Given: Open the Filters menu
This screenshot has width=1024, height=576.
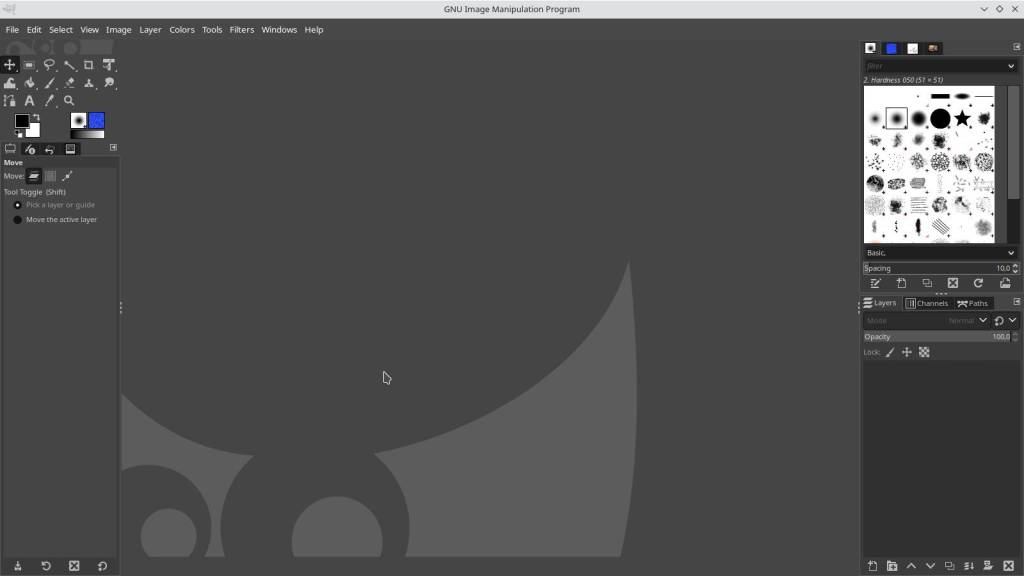Looking at the screenshot, I should click(x=242, y=29).
